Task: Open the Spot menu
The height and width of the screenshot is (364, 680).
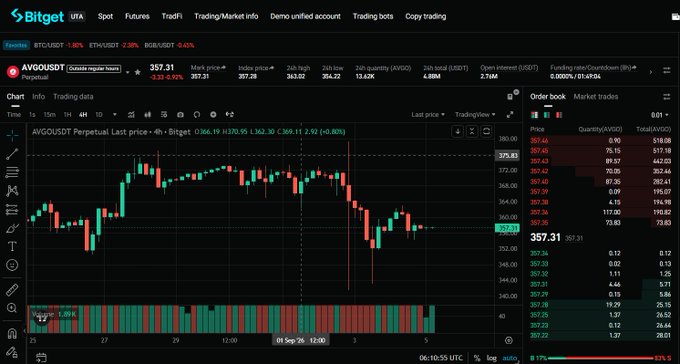Action: [x=105, y=16]
